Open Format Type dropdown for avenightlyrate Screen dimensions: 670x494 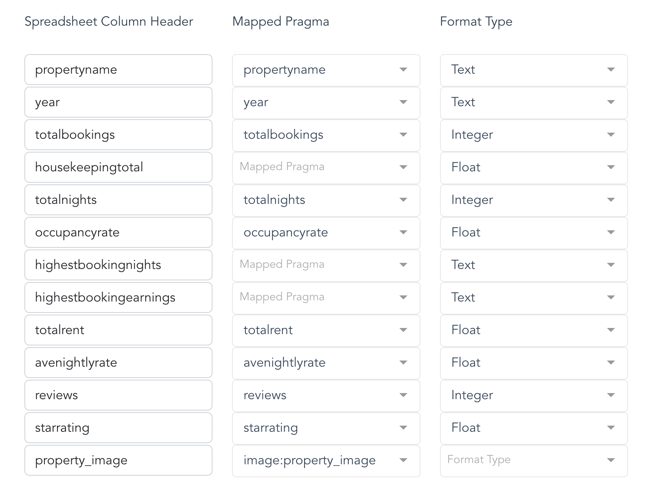[x=533, y=362]
